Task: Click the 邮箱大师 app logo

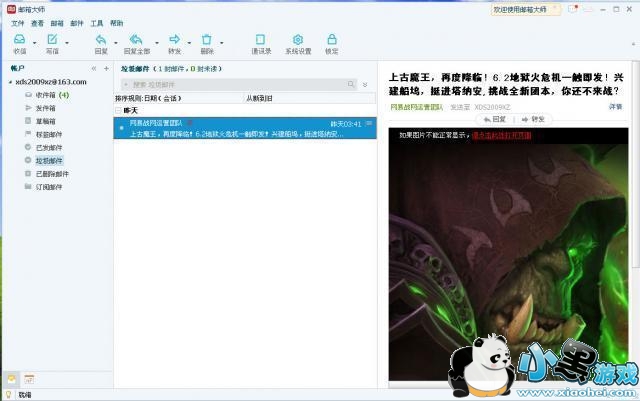Action: coord(11,9)
